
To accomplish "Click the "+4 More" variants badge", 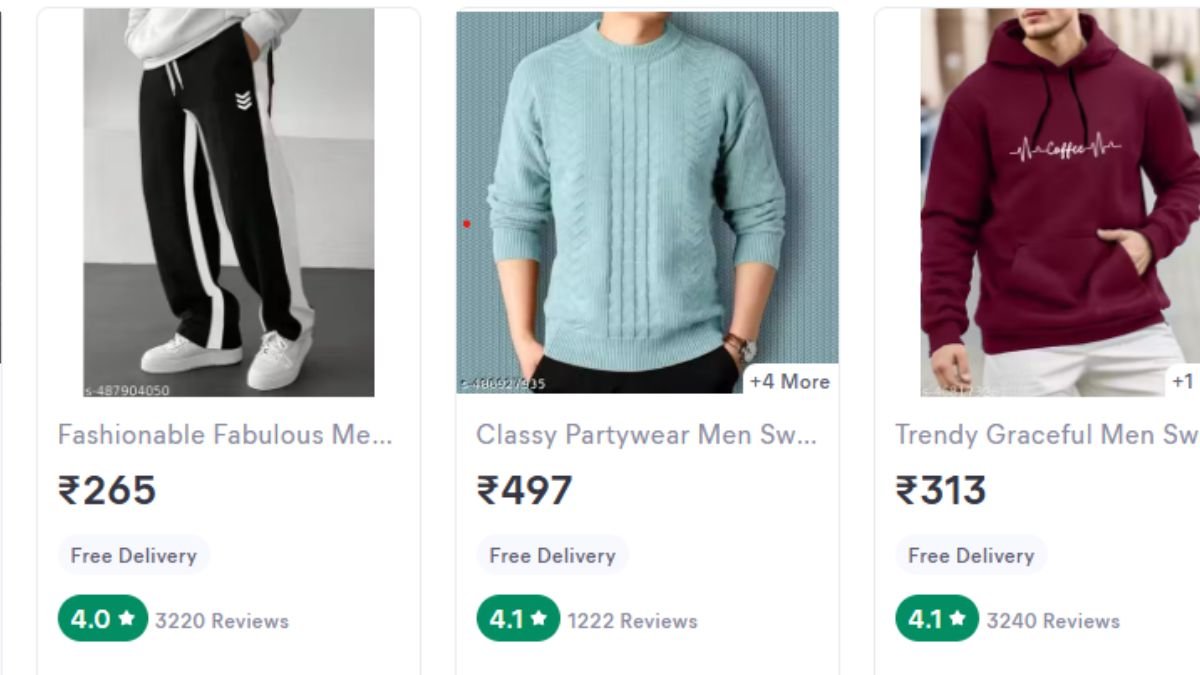I will click(x=789, y=381).
